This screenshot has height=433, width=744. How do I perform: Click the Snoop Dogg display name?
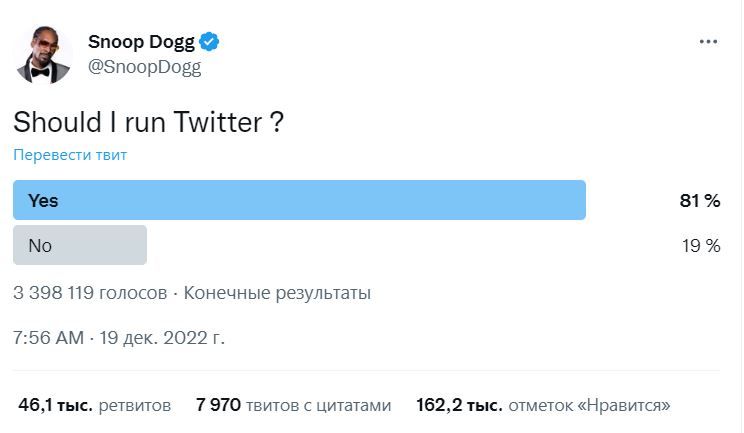(141, 42)
